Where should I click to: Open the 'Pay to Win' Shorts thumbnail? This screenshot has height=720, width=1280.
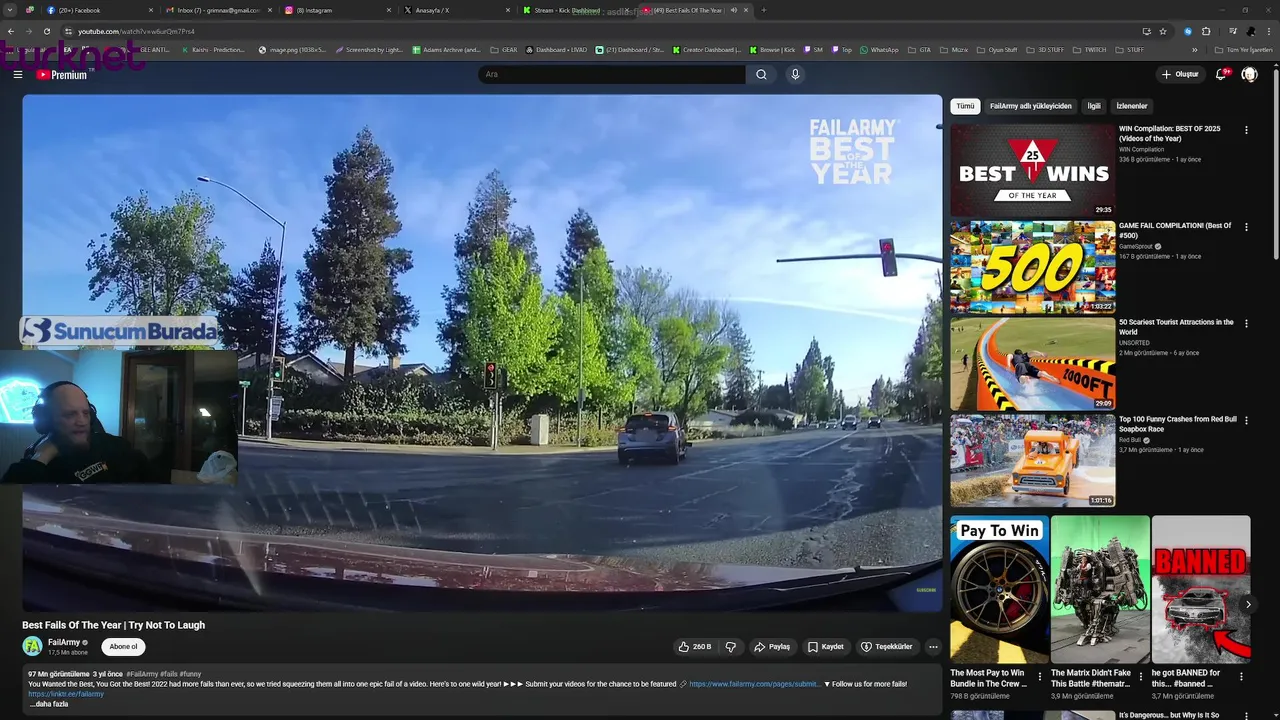click(x=999, y=590)
